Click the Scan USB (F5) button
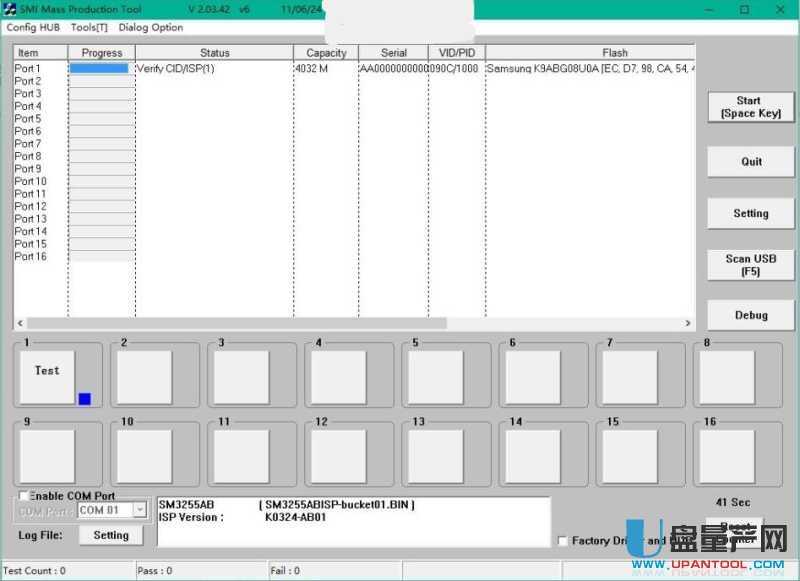 (751, 265)
